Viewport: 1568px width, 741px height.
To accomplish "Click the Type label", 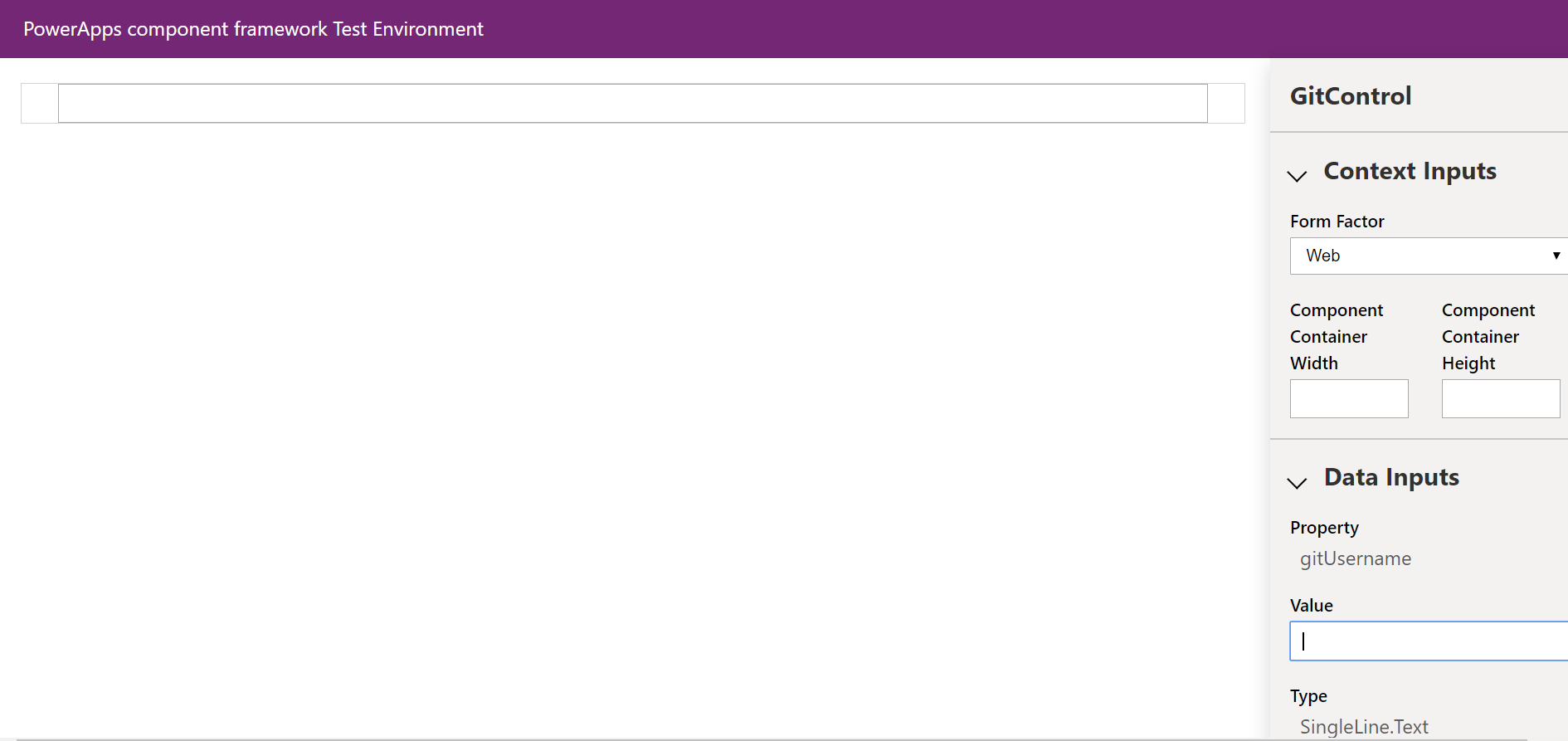I will pos(1308,696).
